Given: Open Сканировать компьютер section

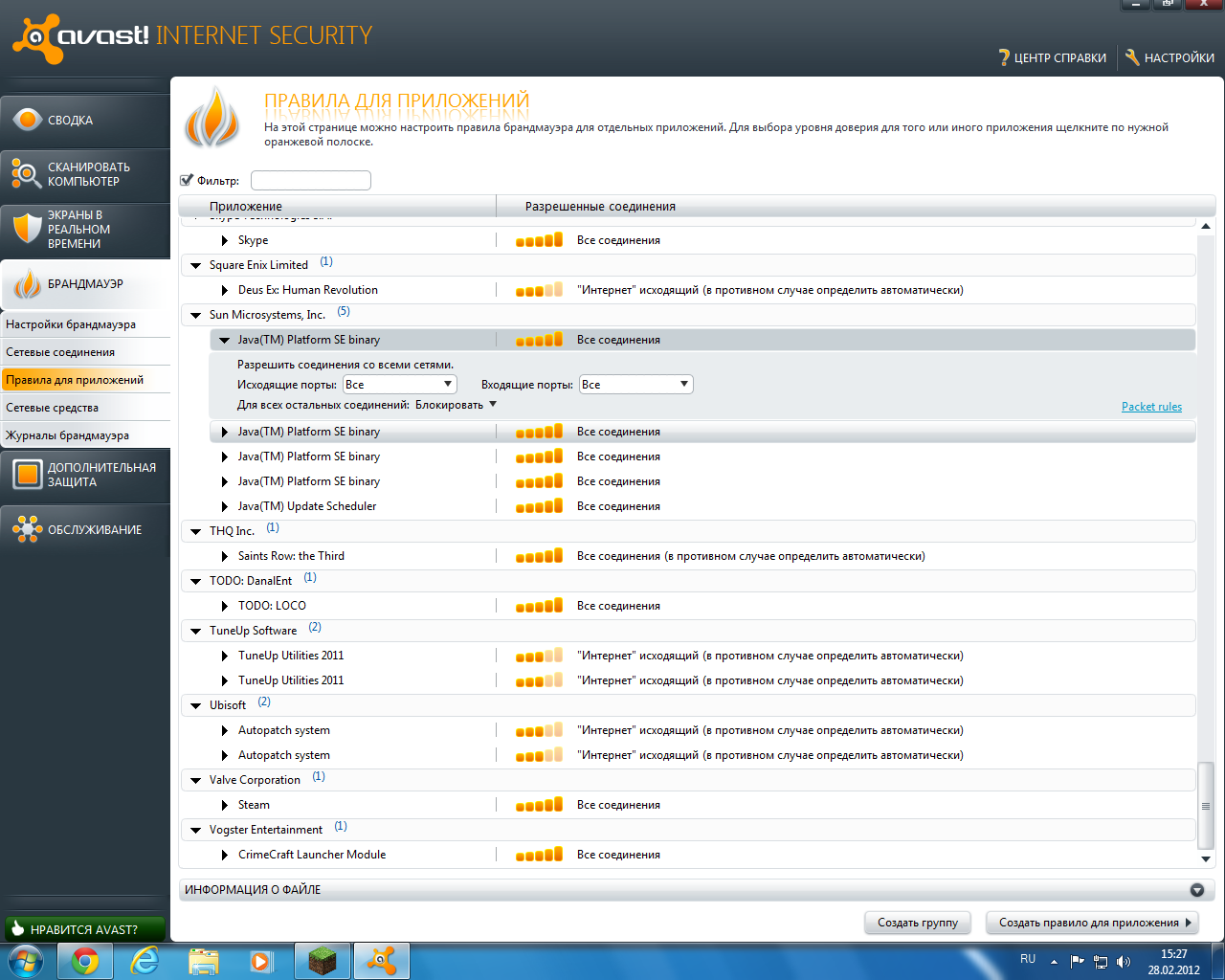Looking at the screenshot, I should [x=84, y=174].
